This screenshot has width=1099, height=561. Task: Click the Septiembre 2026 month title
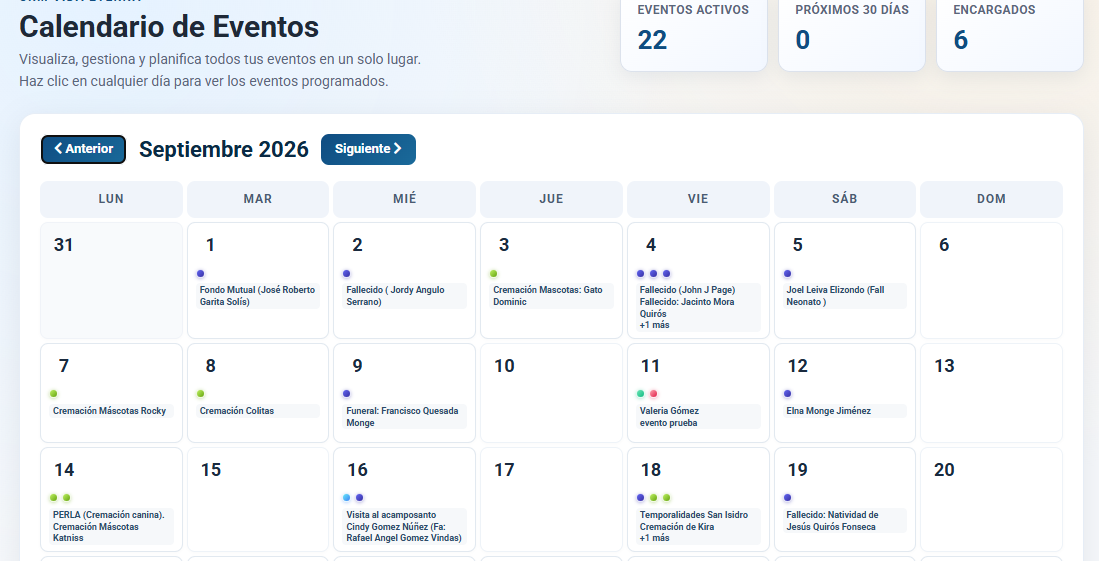[224, 149]
